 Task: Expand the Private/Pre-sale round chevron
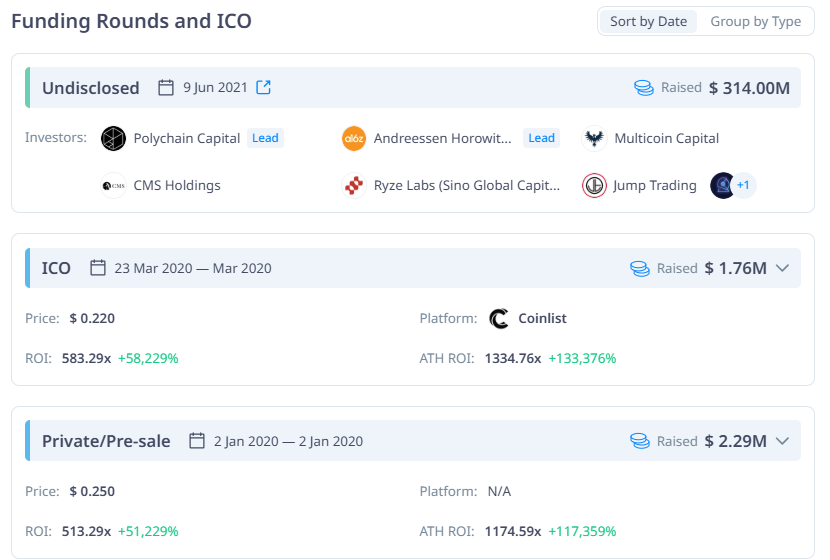coord(783,441)
